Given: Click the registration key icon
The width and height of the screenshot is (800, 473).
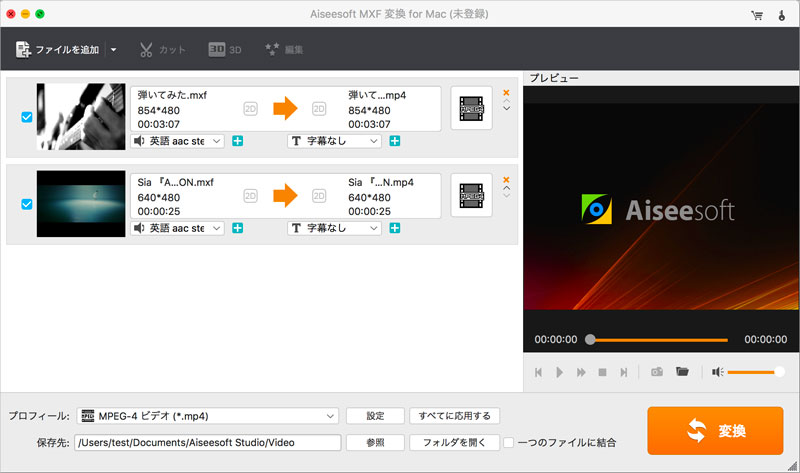Looking at the screenshot, I should coord(782,15).
